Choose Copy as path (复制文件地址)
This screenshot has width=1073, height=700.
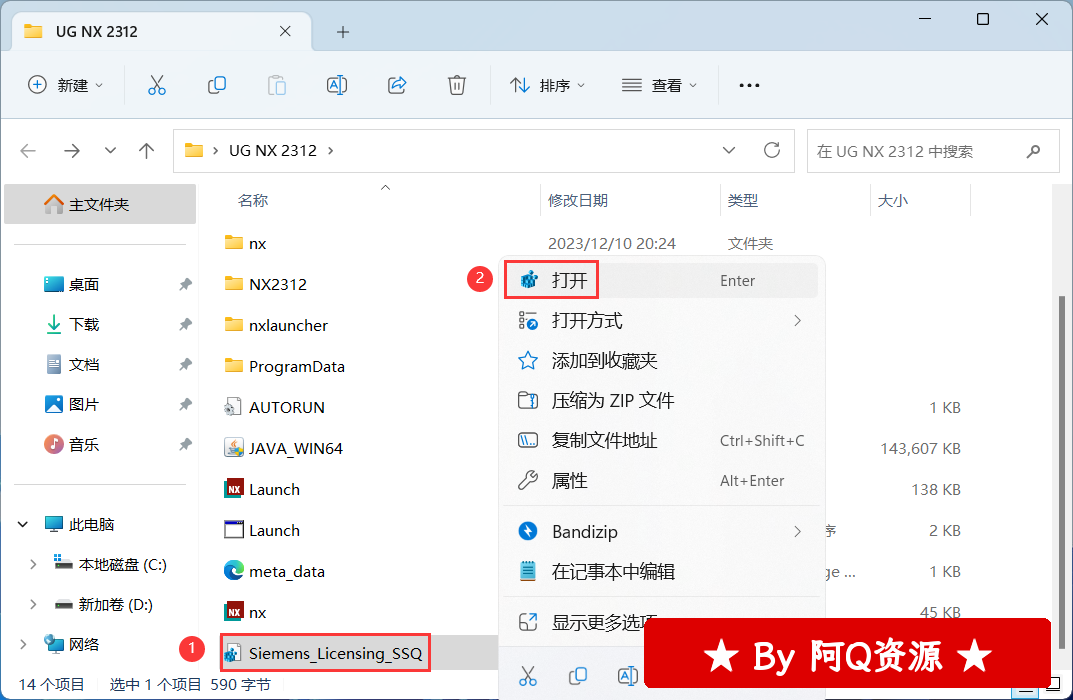661,441
